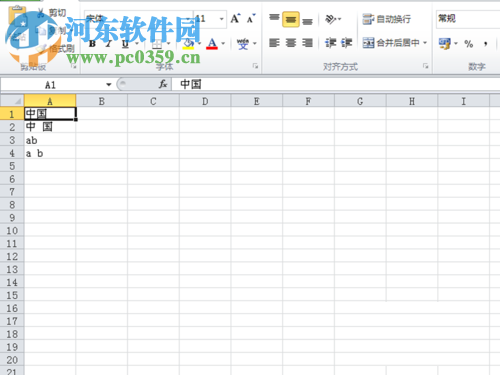The image size is (500, 375).
Task: Click the increase indent icon
Action: (x=347, y=43)
